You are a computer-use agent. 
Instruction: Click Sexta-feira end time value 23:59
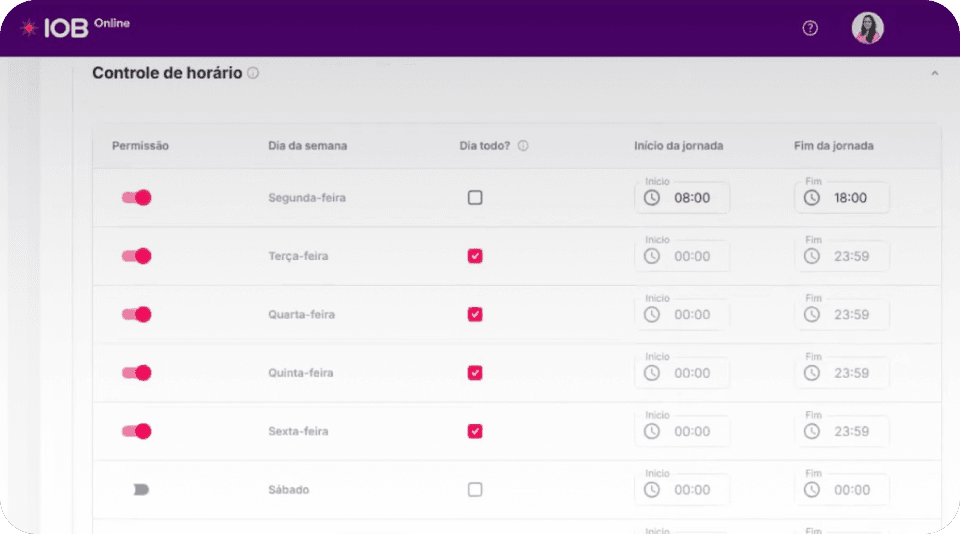(x=852, y=431)
